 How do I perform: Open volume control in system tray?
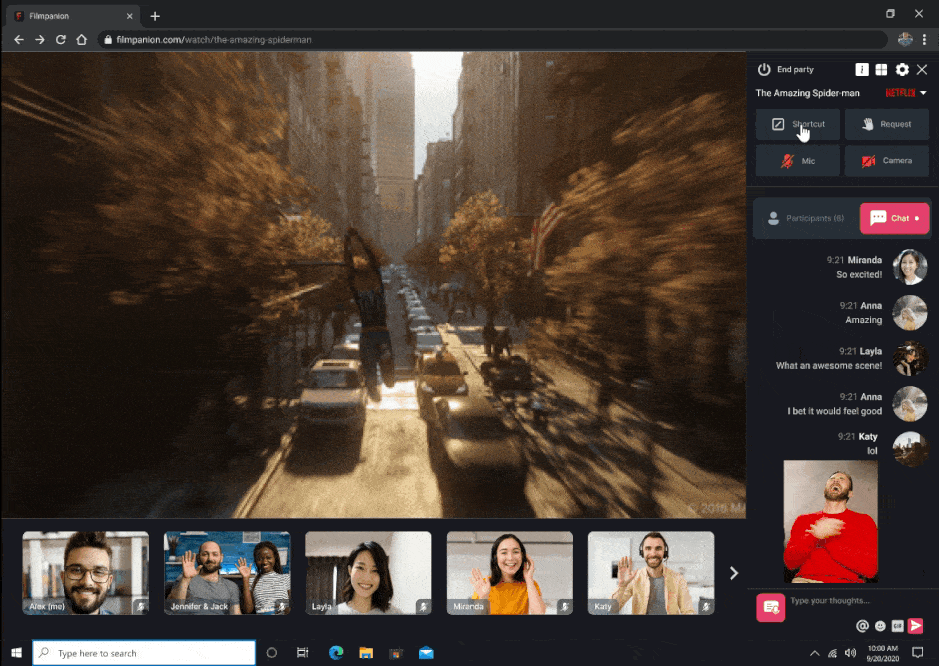[850, 653]
